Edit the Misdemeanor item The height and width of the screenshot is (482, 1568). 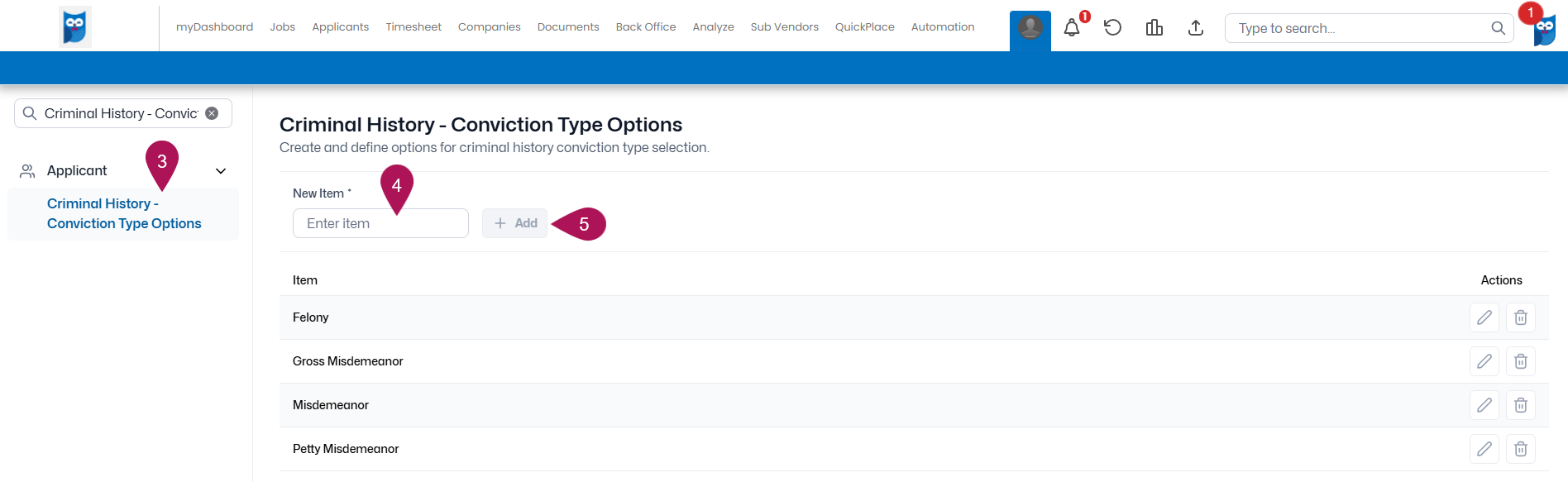coord(1484,405)
